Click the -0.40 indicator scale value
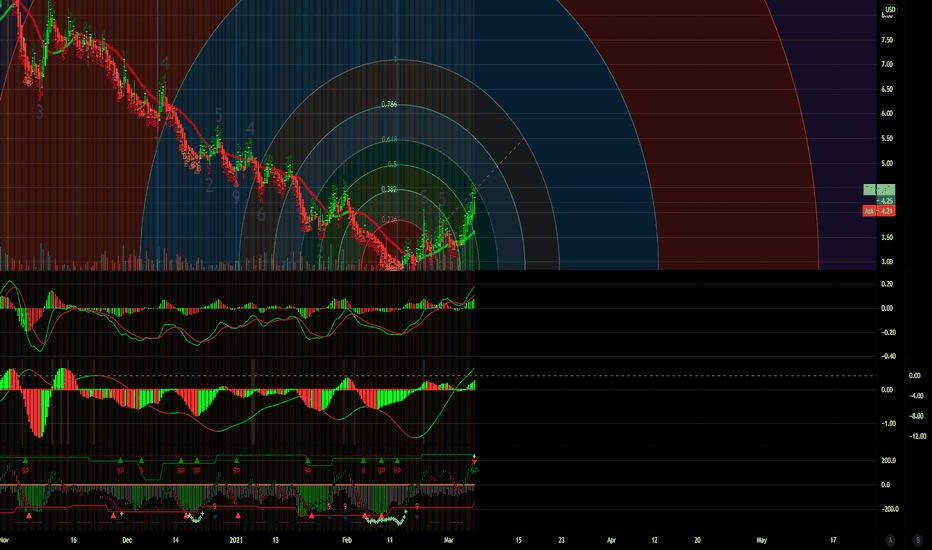 [889, 356]
